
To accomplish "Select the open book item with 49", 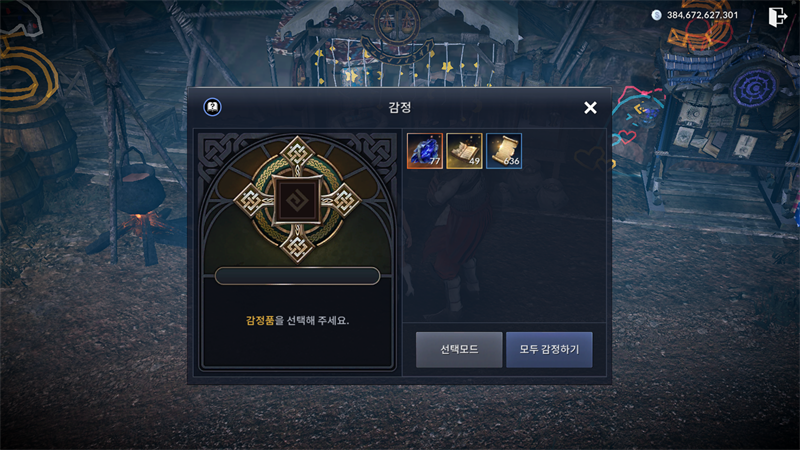I will (x=464, y=151).
